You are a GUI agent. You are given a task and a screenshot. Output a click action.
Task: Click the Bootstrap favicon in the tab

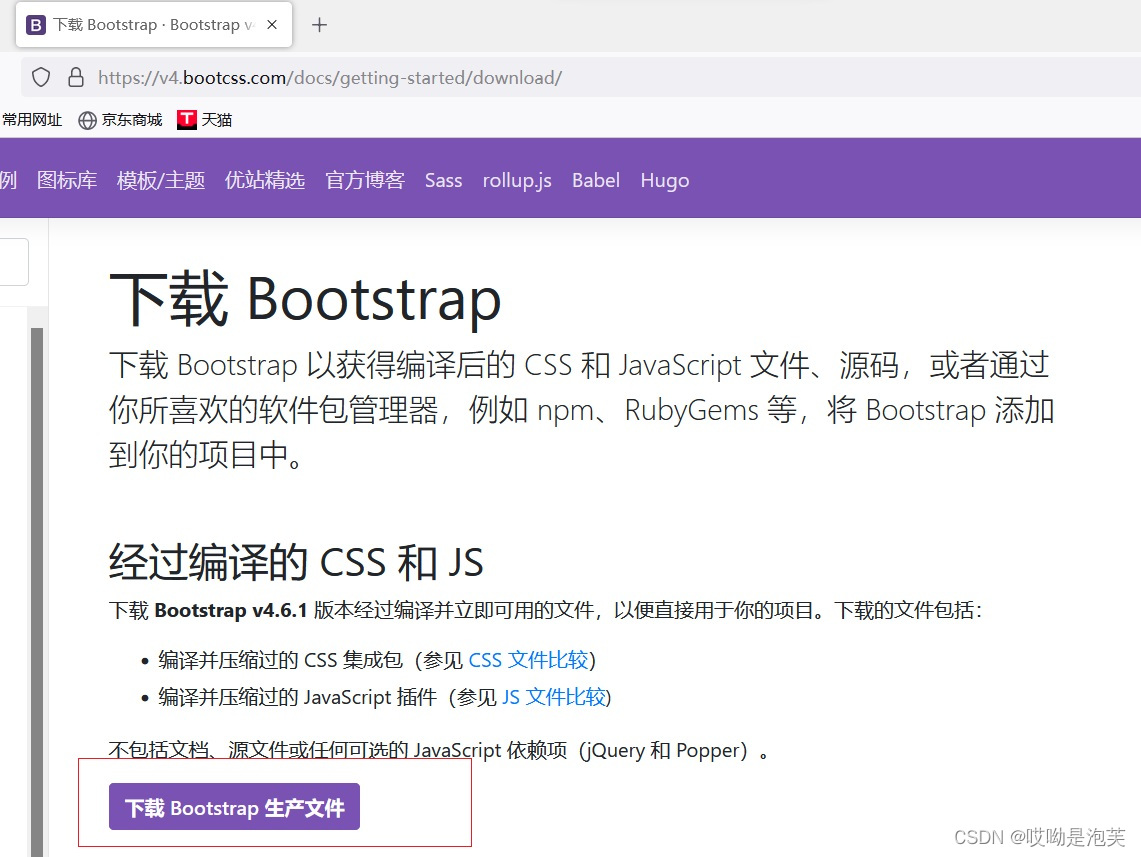pyautogui.click(x=35, y=25)
